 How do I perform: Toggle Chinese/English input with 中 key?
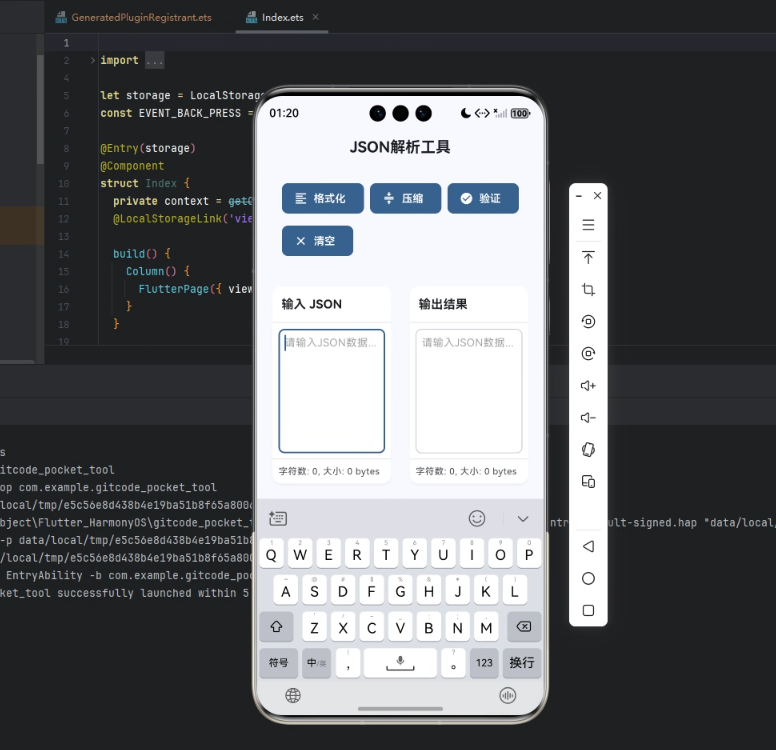coord(316,662)
